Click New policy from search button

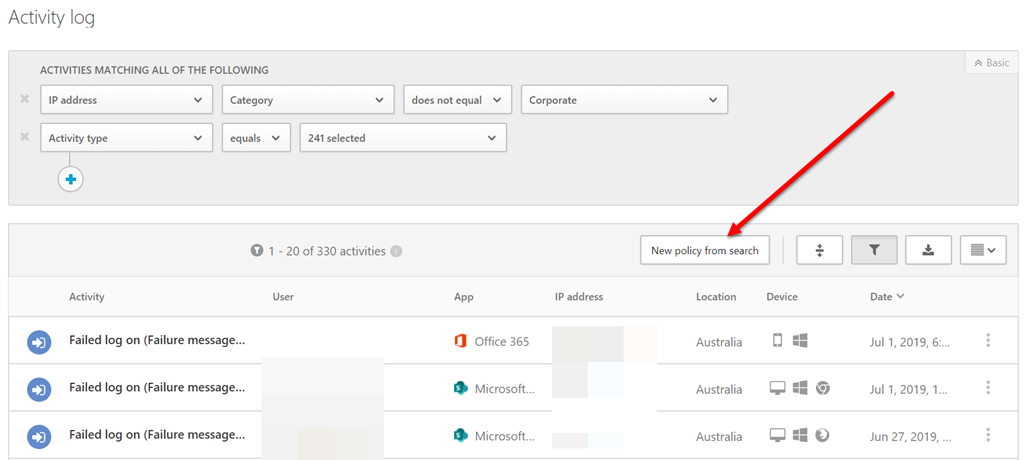coord(704,250)
